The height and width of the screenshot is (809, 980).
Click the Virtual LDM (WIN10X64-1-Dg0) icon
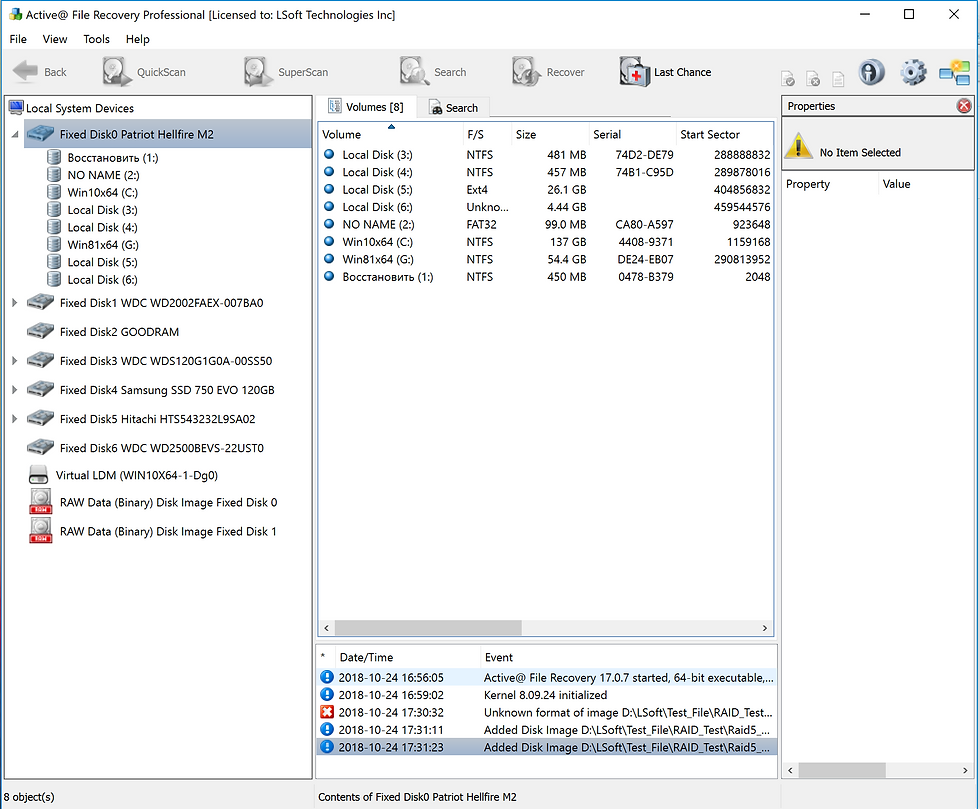pyautogui.click(x=38, y=475)
